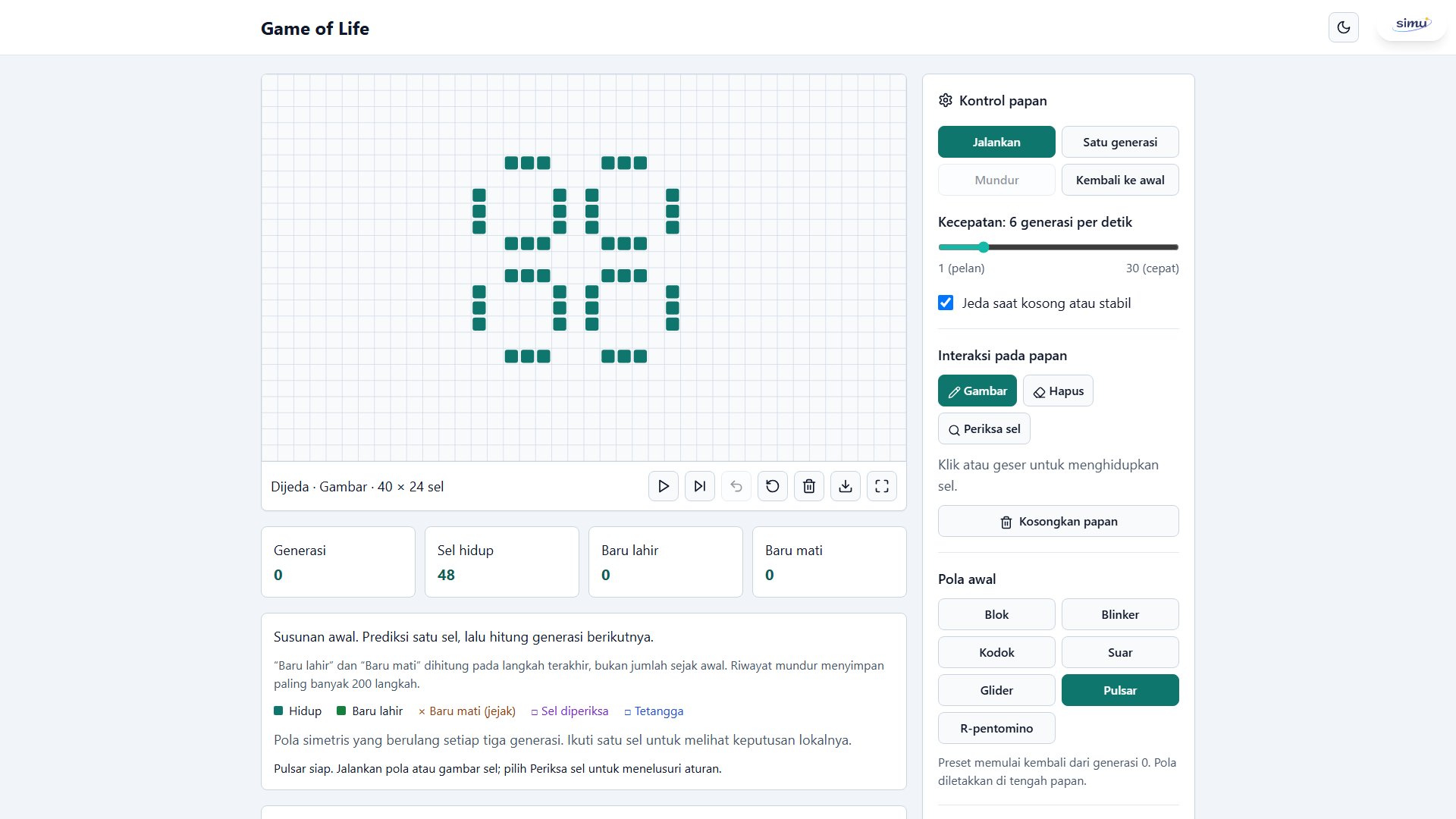Toggle the Jeda saat kosong atau stabil checkbox
This screenshot has width=1456, height=819.
[x=946, y=303]
